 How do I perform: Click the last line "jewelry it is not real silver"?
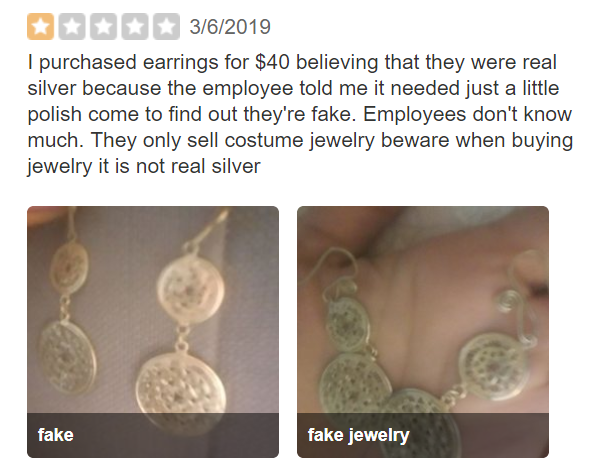pos(144,166)
